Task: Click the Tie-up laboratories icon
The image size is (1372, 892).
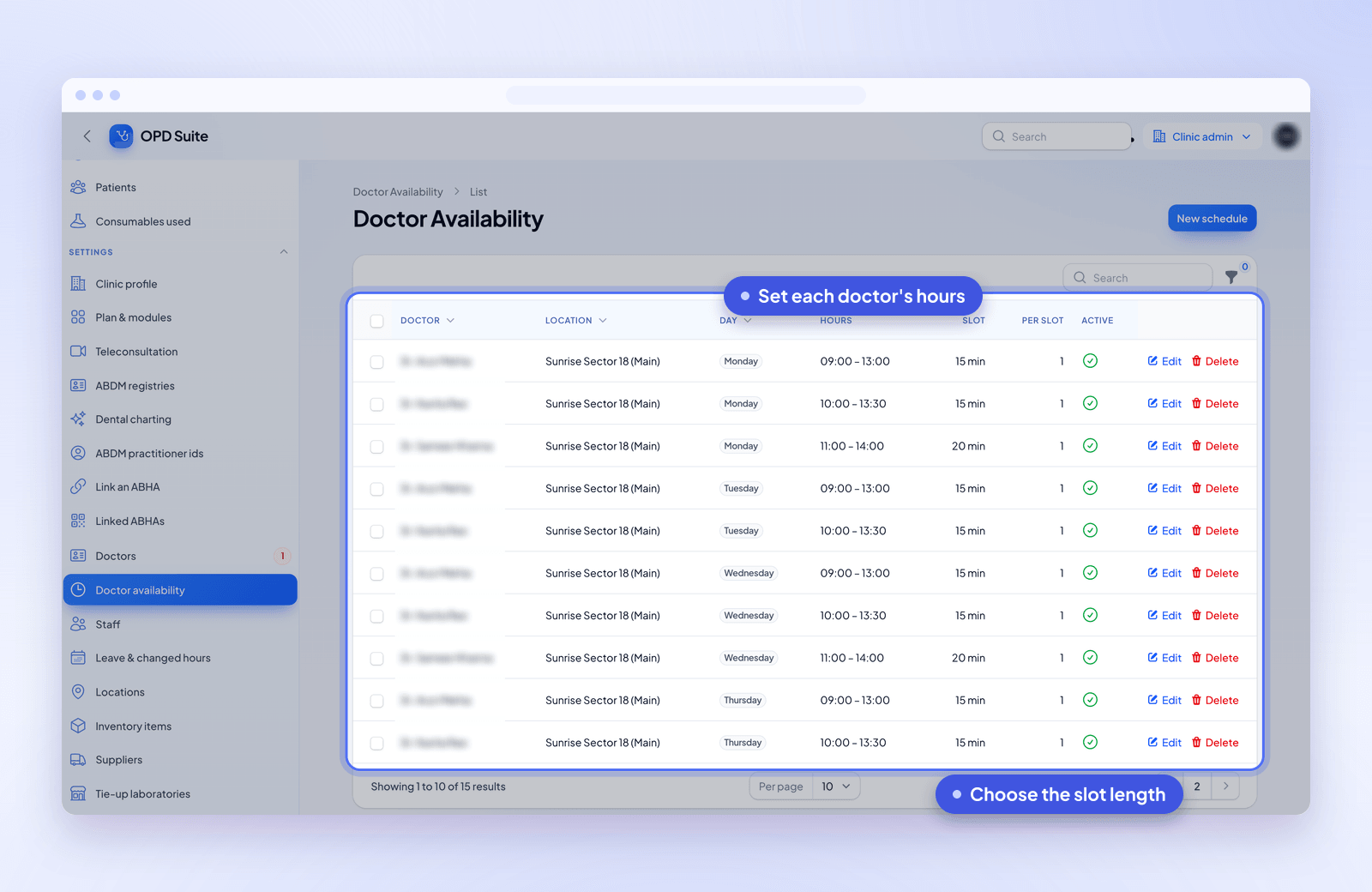Action: [x=78, y=793]
